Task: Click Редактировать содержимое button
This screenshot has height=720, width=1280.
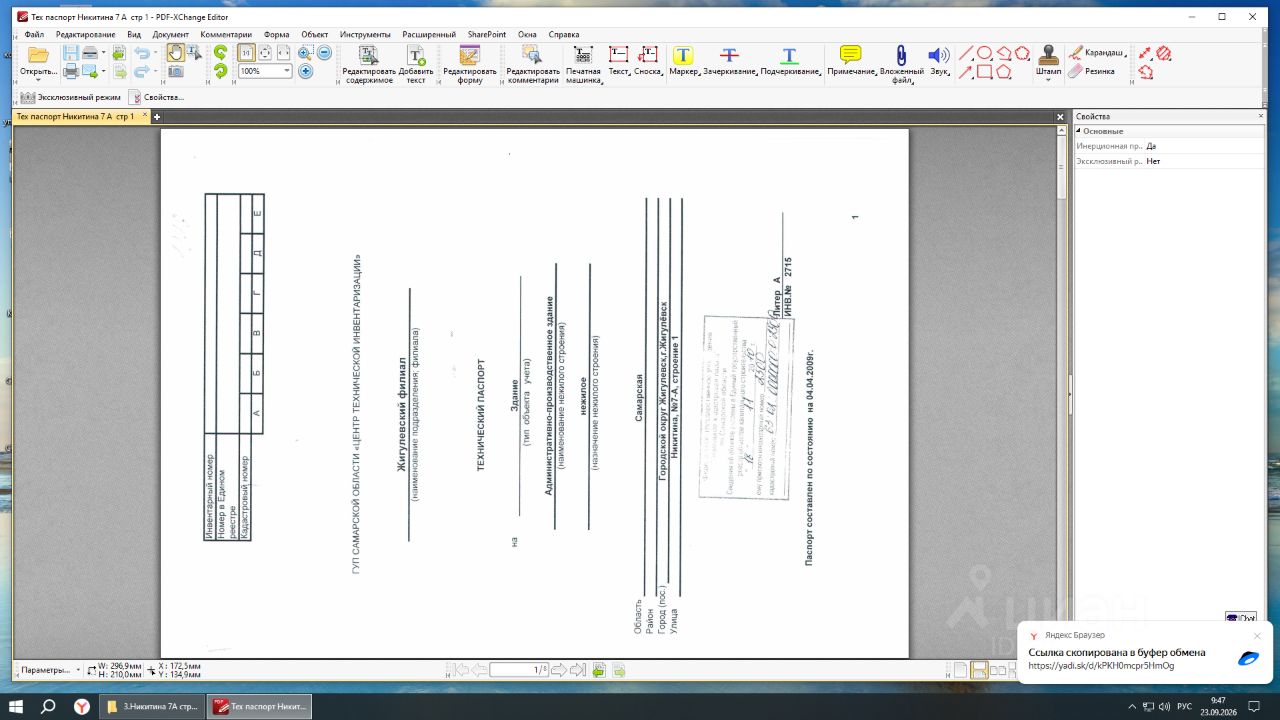Action: (x=368, y=64)
